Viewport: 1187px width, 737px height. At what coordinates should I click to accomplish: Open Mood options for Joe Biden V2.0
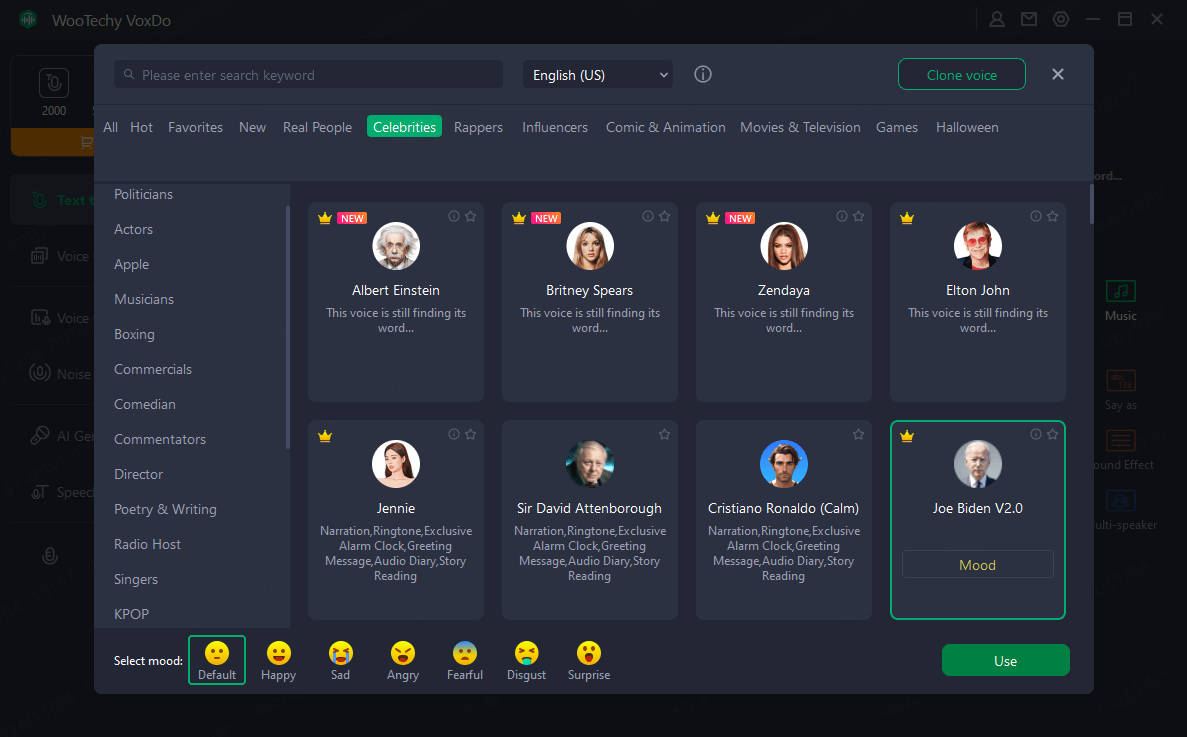[x=977, y=564]
